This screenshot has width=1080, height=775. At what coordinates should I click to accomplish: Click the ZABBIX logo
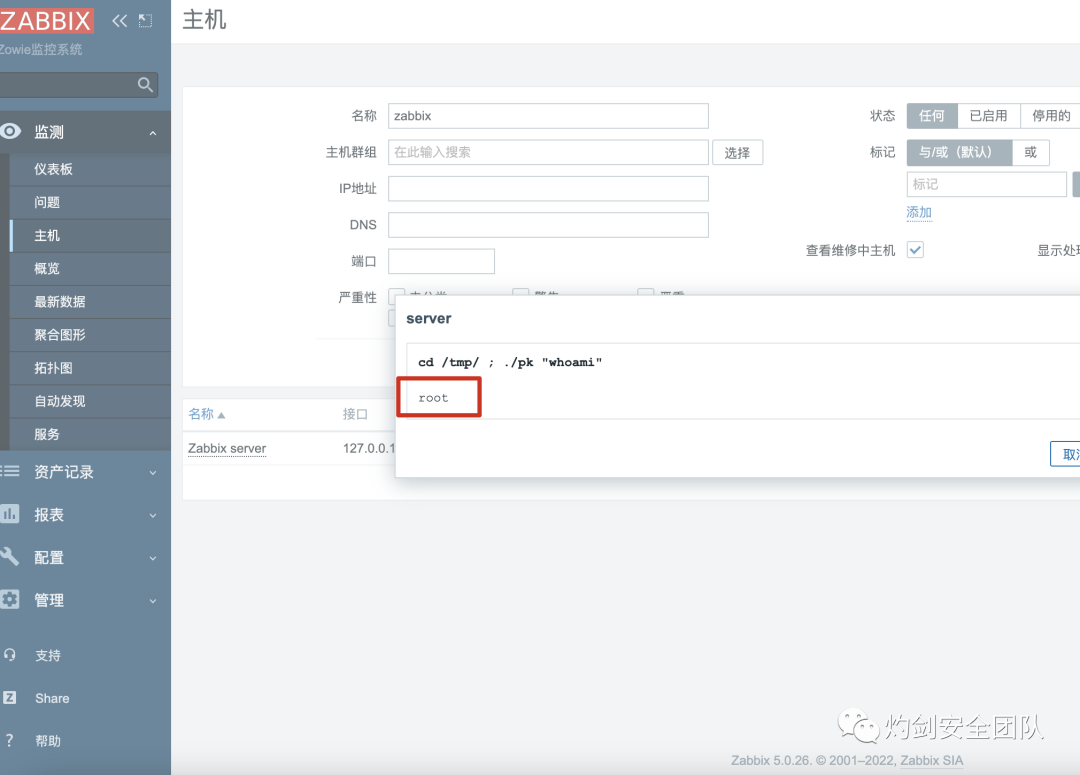[46, 21]
